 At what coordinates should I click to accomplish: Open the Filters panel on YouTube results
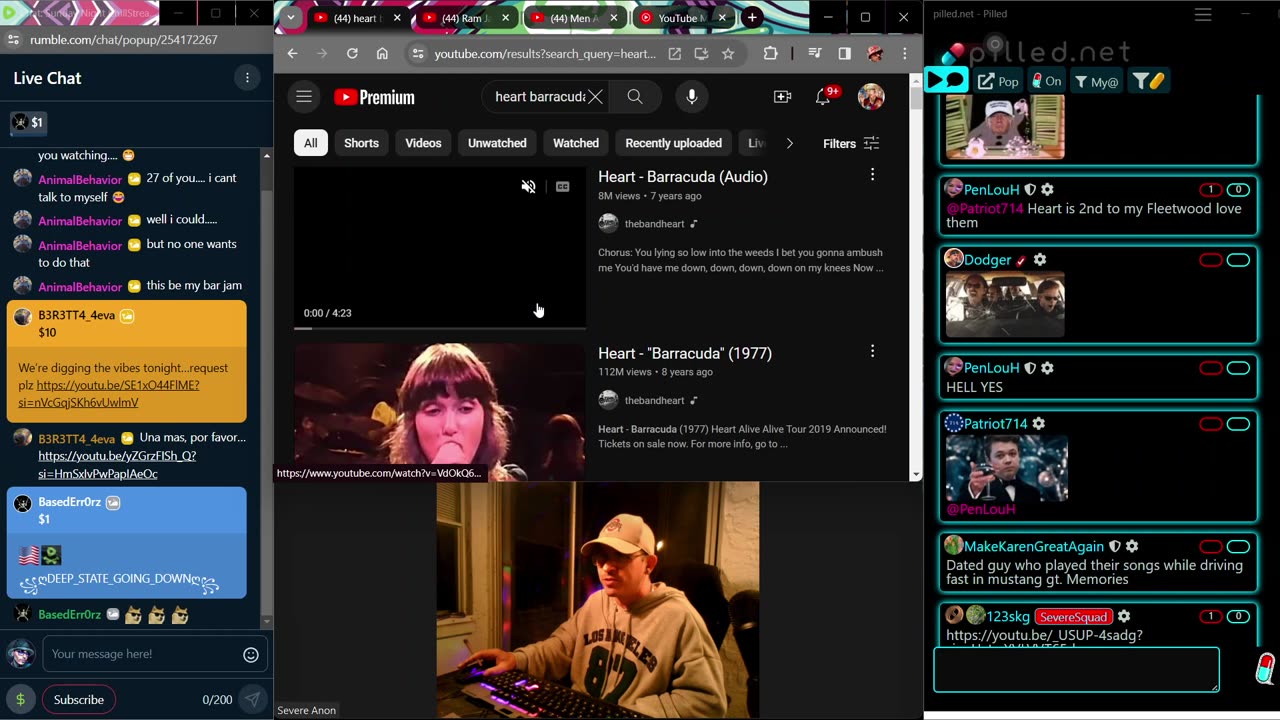pyautogui.click(x=851, y=143)
